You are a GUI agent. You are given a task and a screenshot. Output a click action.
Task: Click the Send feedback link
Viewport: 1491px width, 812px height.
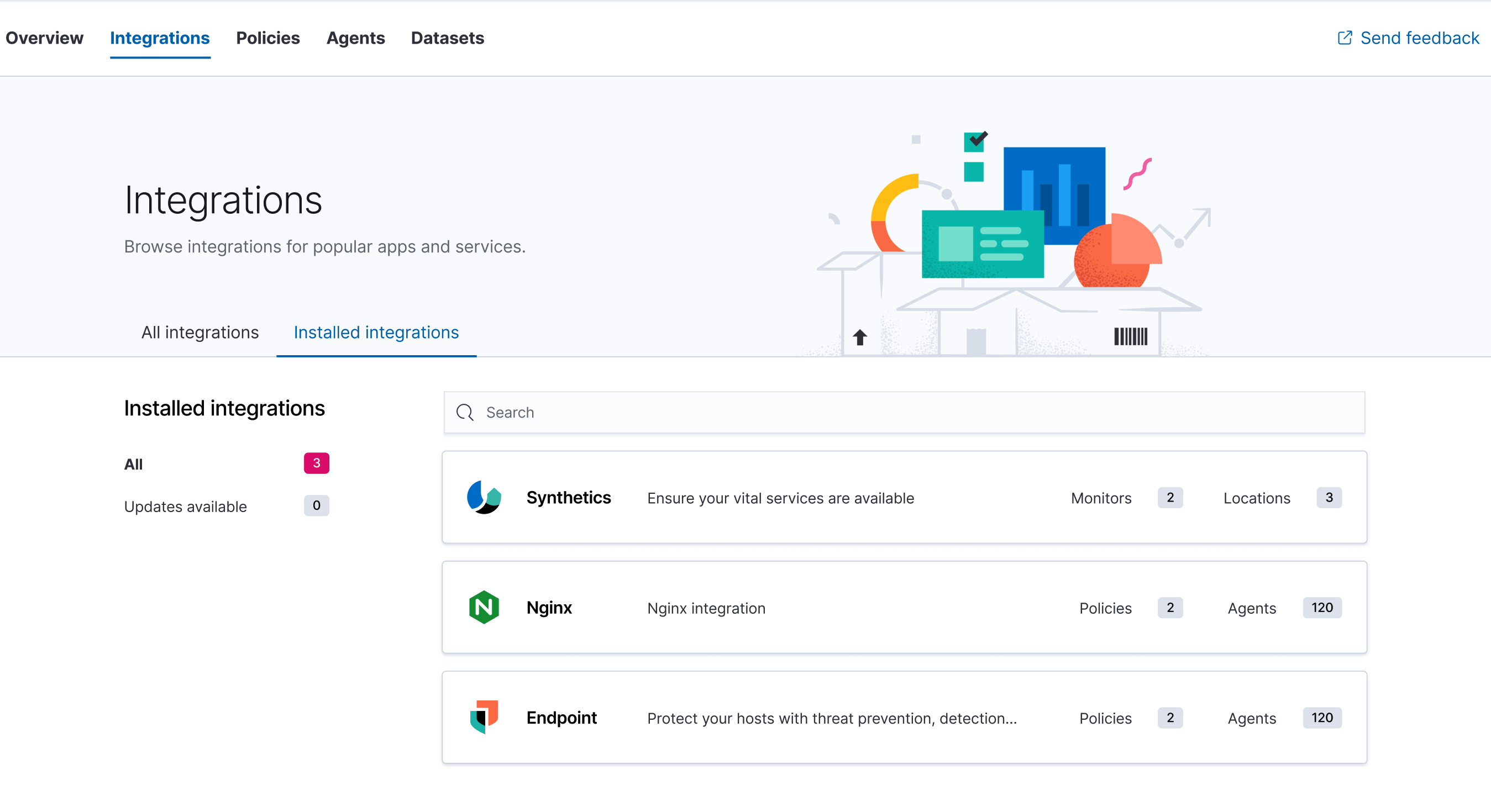tap(1421, 38)
